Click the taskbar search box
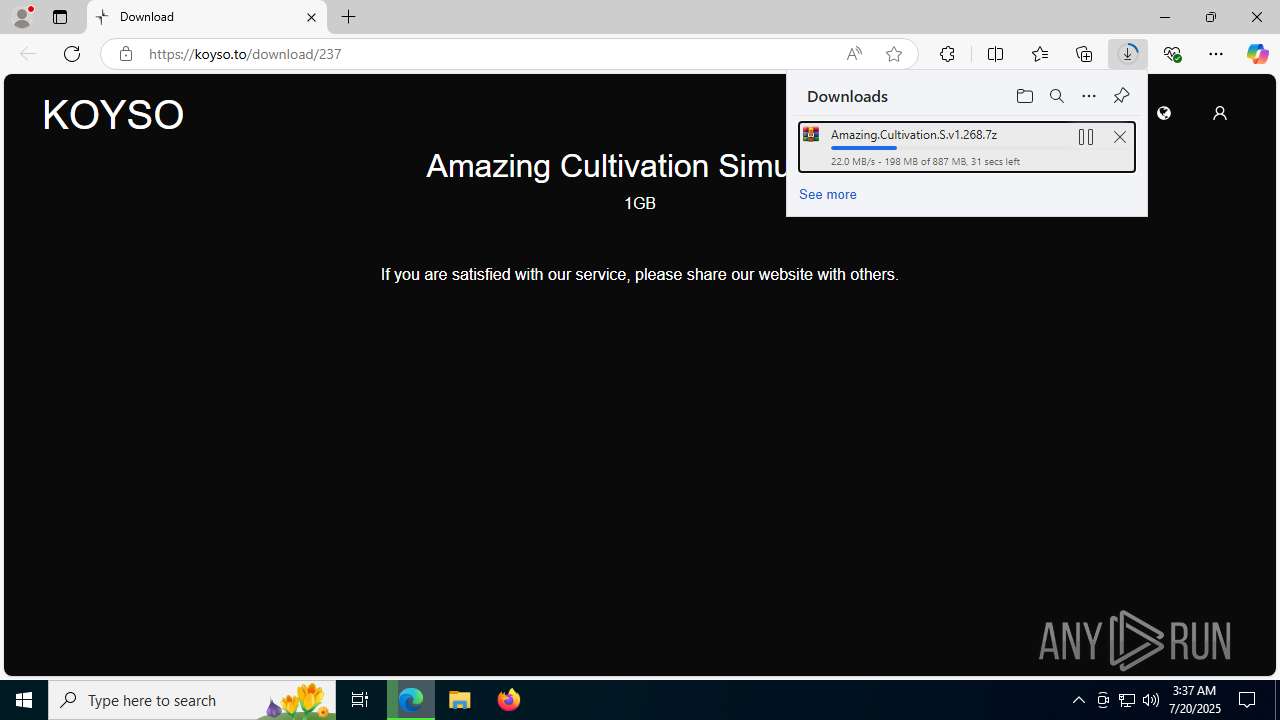This screenshot has height=720, width=1280. pyautogui.click(x=192, y=700)
